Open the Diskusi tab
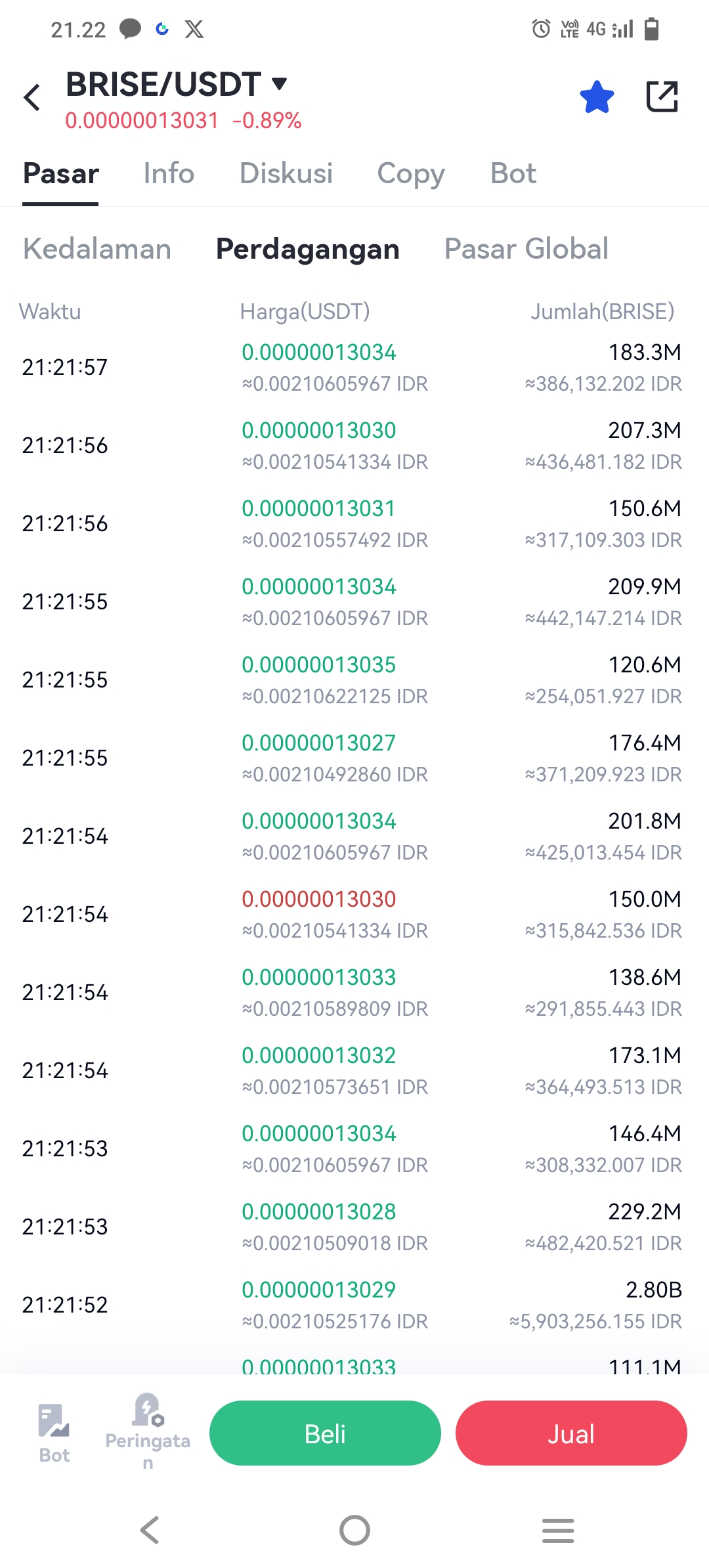Image resolution: width=709 pixels, height=1568 pixels. [286, 173]
